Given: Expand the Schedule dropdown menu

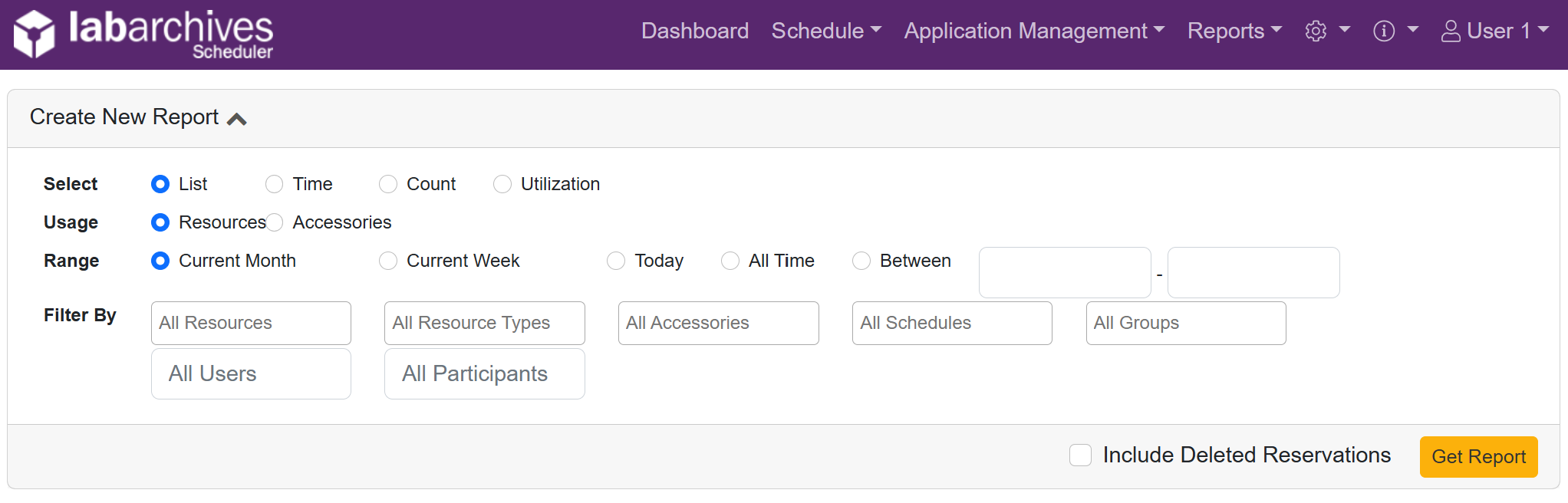Looking at the screenshot, I should pyautogui.click(x=825, y=31).
